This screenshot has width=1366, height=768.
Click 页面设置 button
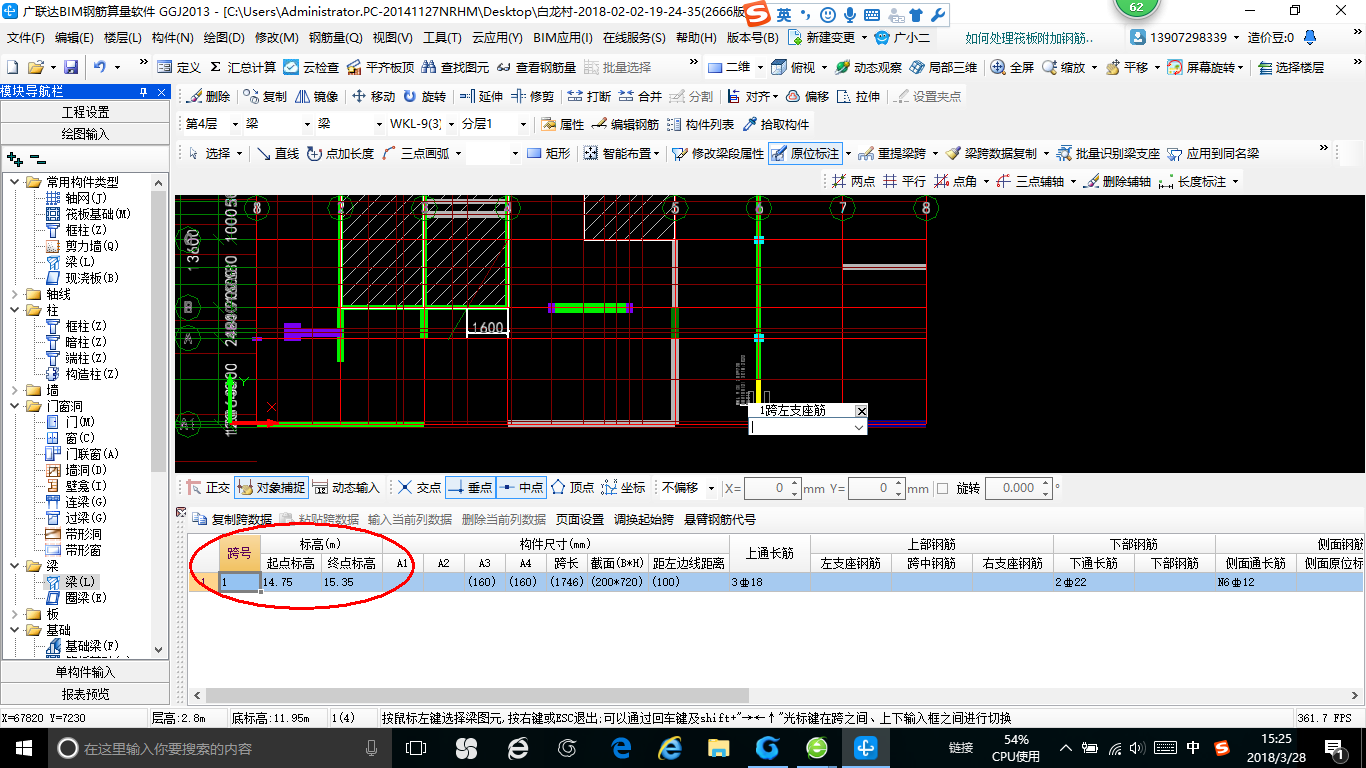580,520
